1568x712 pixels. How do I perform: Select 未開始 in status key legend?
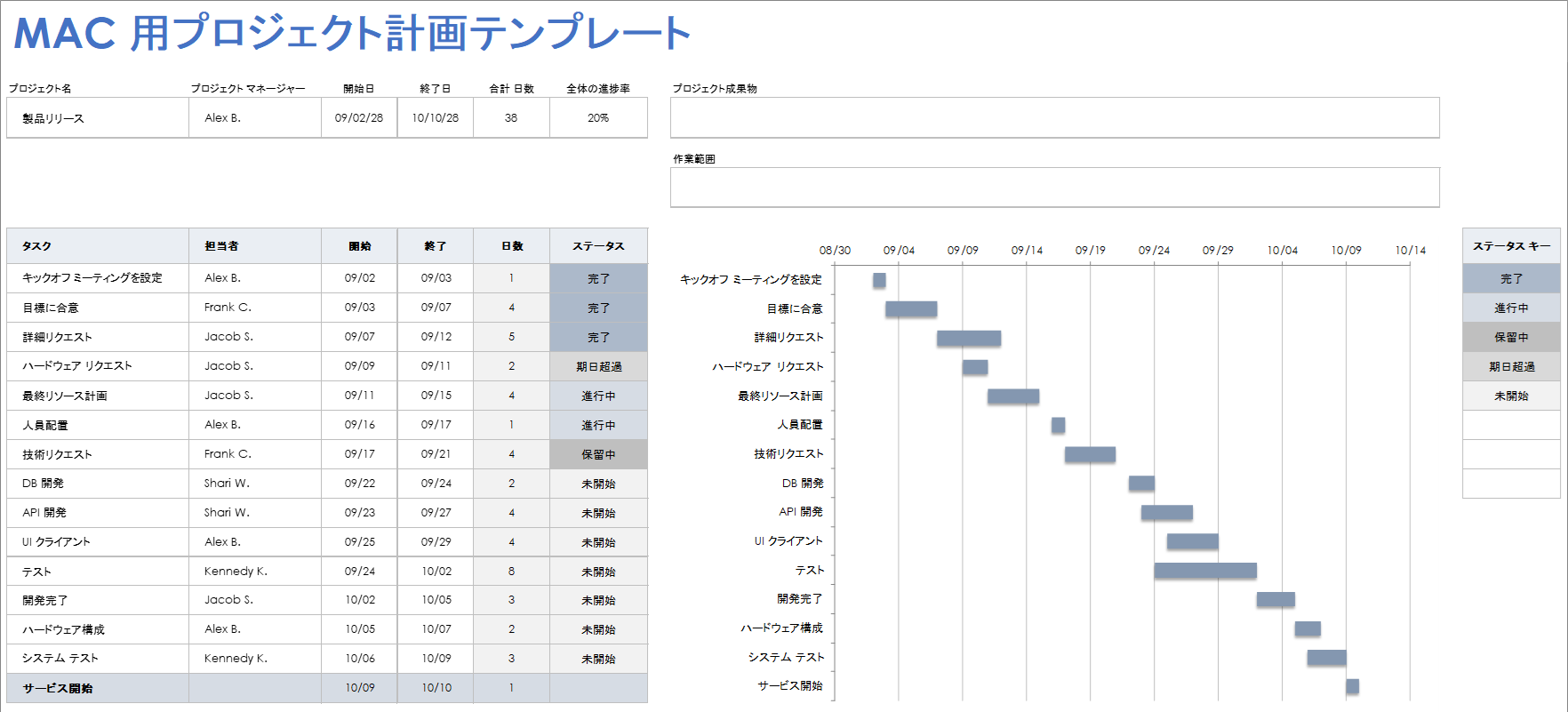click(1511, 396)
